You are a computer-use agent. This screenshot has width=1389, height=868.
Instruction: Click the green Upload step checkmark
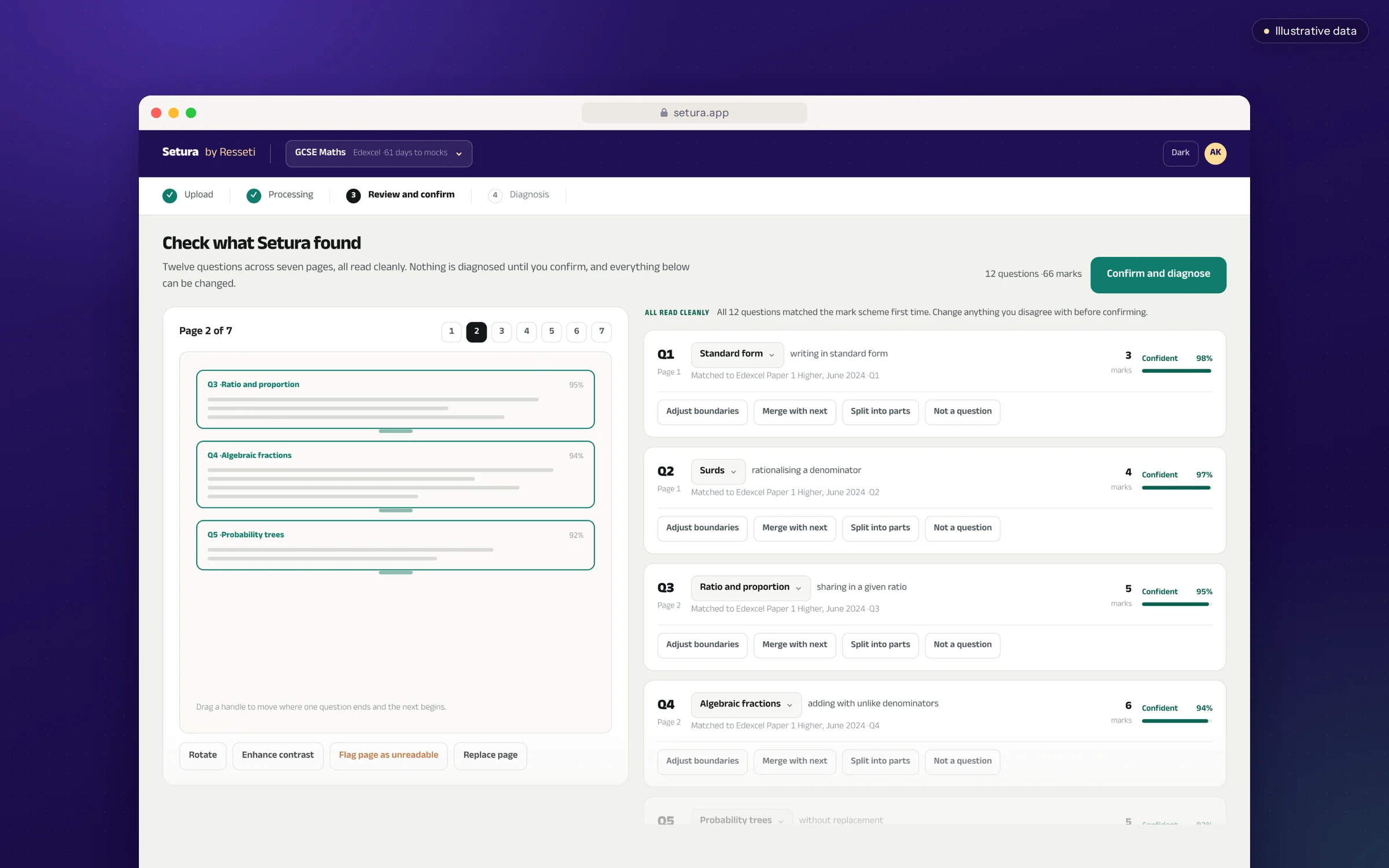point(170,195)
